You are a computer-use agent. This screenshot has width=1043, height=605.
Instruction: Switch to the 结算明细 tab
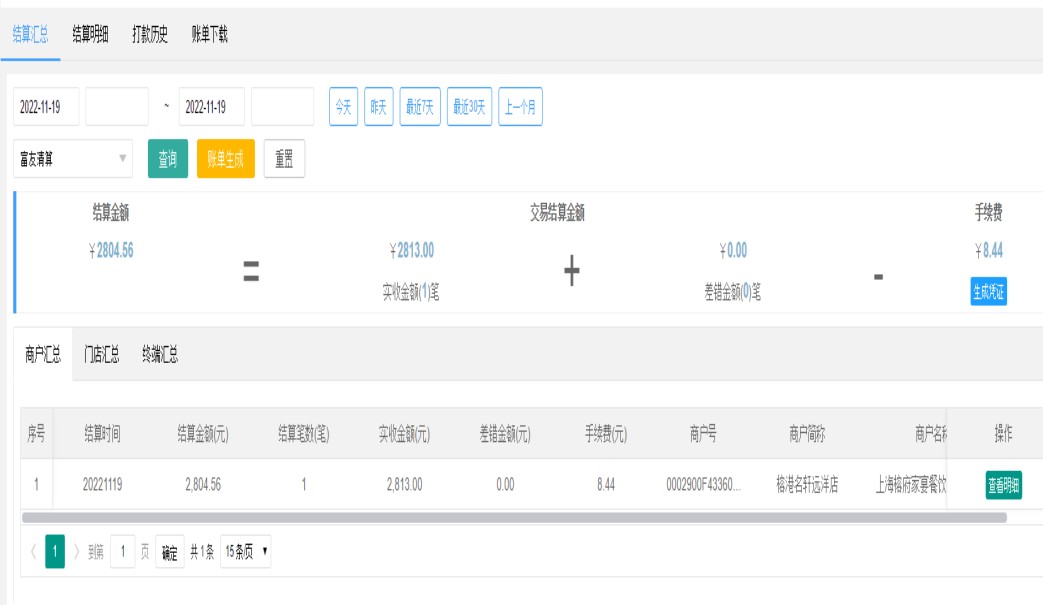click(x=90, y=34)
